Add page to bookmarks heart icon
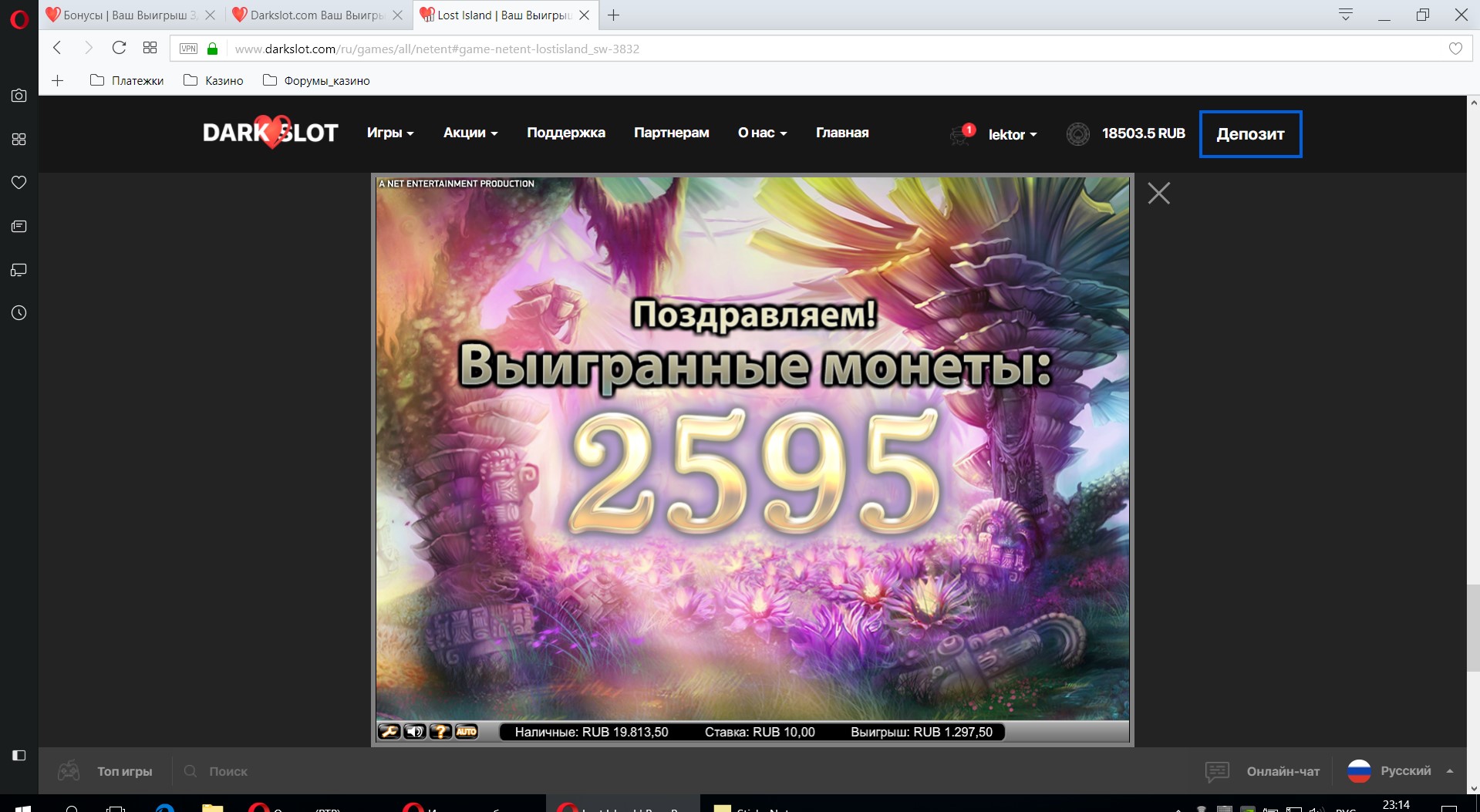Screen dimensions: 1480x812 [x=1455, y=49]
